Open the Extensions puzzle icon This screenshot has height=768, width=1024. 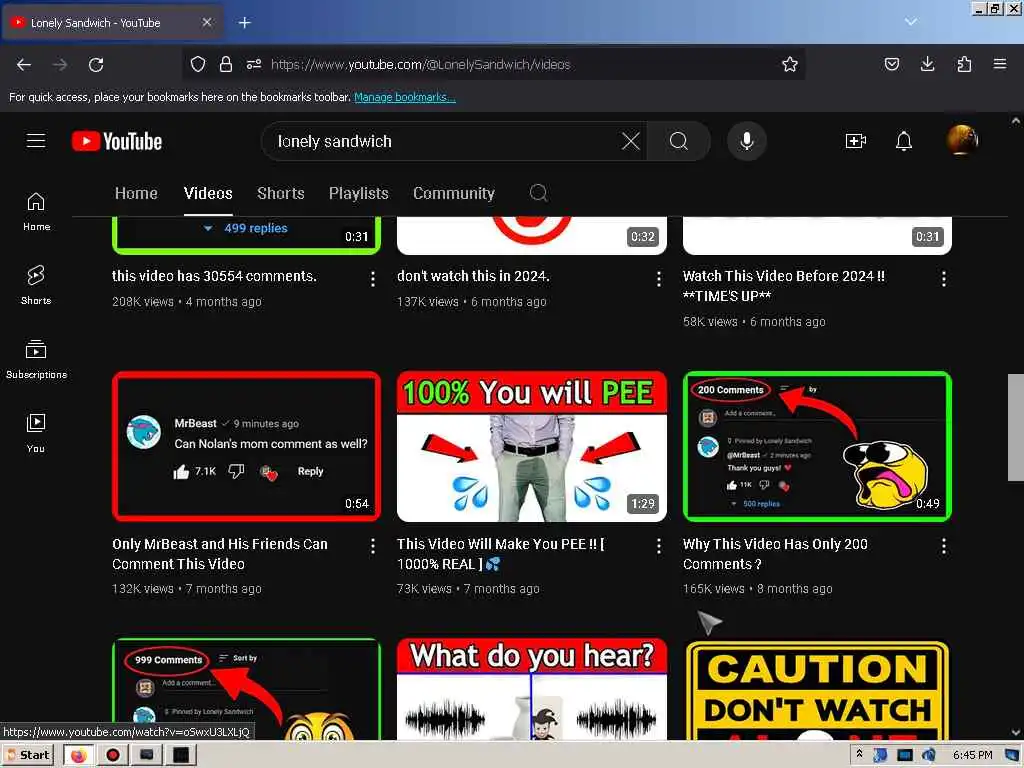pyautogui.click(x=964, y=64)
